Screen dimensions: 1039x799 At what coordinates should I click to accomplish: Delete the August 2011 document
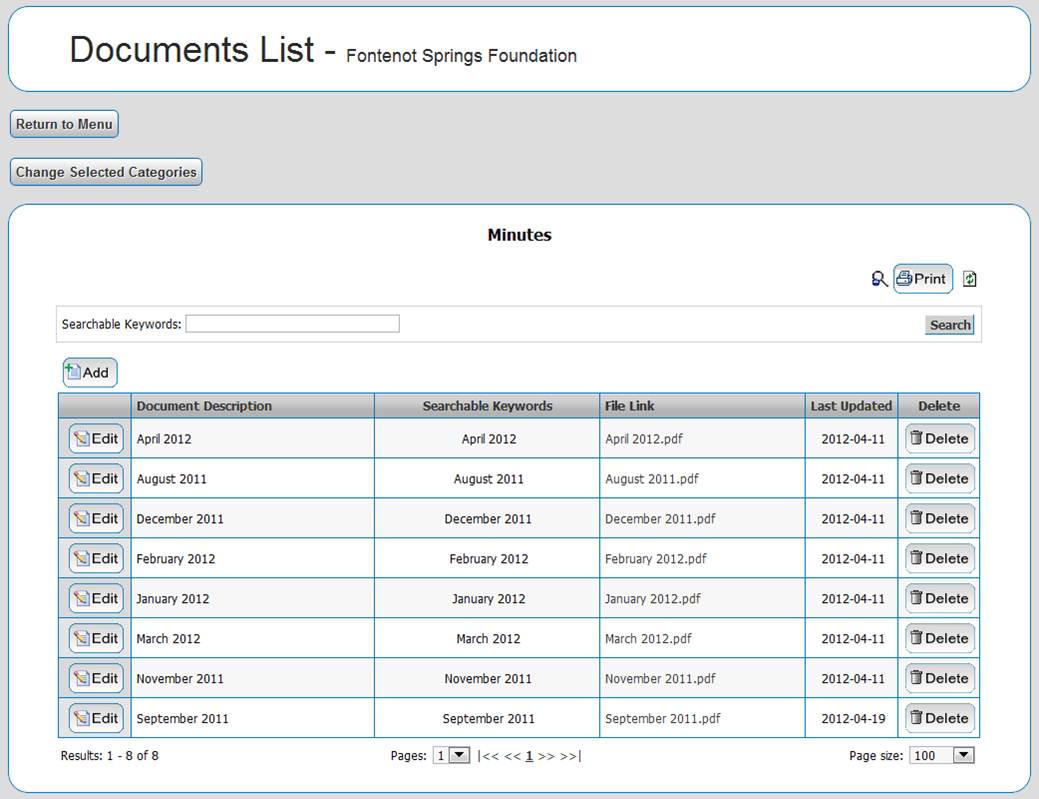[939, 479]
